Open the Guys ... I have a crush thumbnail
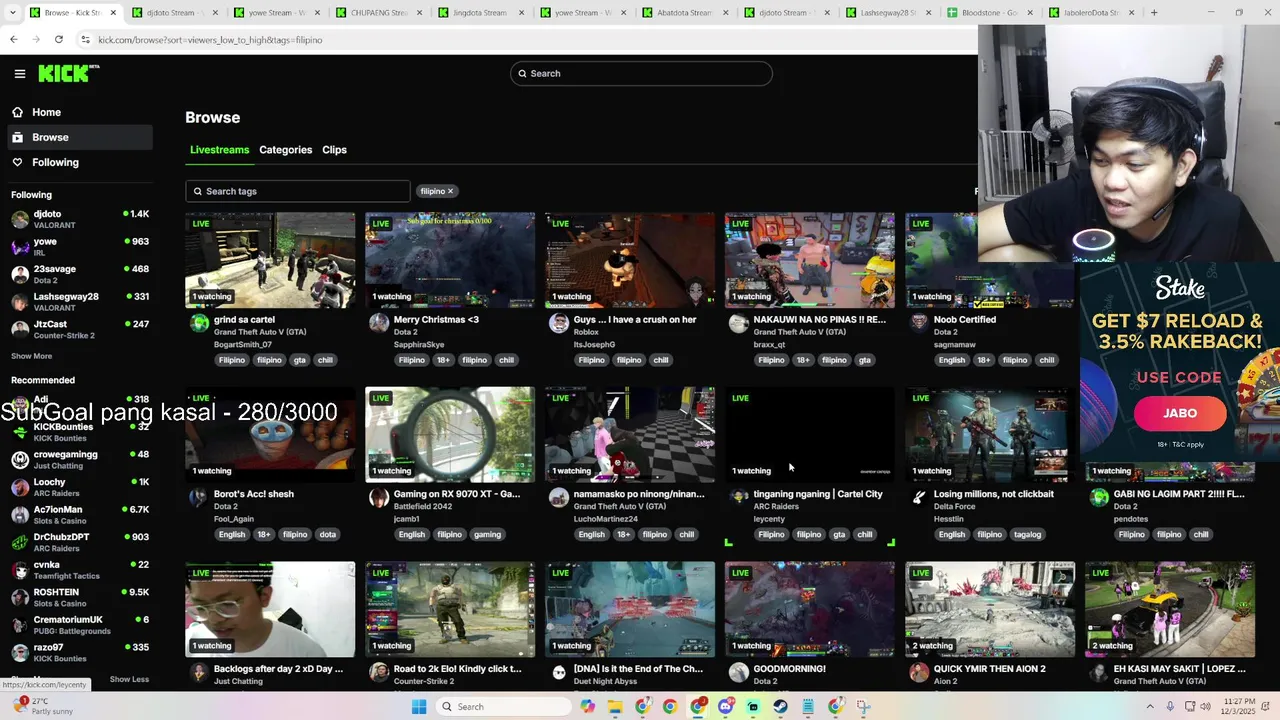Screen dimensions: 1280x720 pos(630,260)
